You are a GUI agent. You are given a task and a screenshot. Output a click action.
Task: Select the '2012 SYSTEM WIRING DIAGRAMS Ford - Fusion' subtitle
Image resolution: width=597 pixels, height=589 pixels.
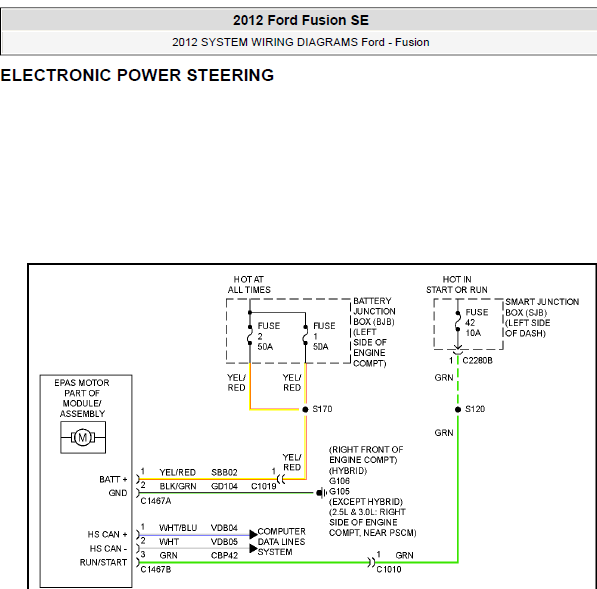(x=300, y=42)
